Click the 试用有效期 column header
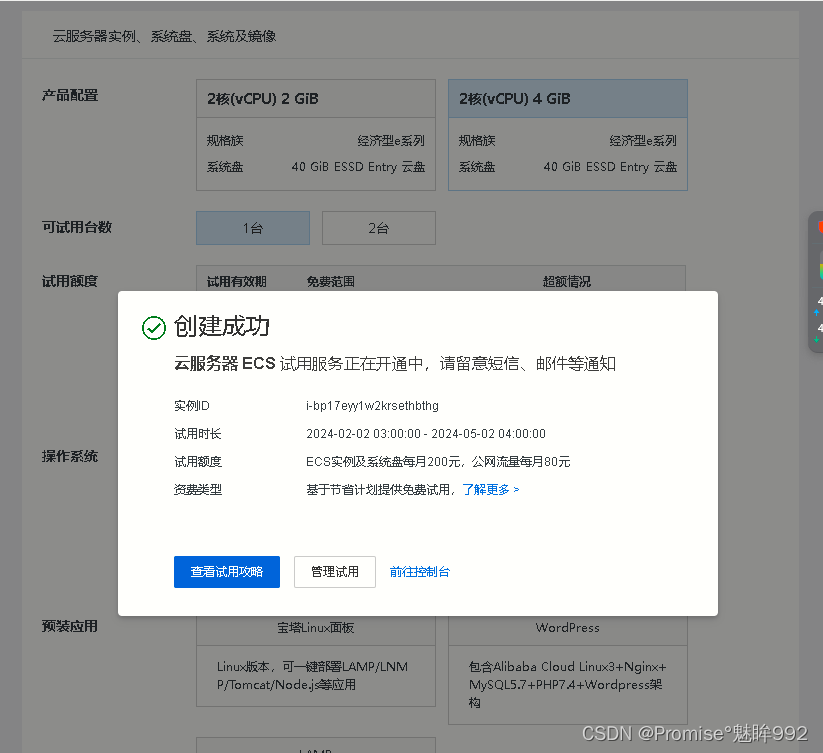The height and width of the screenshot is (753, 823). tap(237, 282)
